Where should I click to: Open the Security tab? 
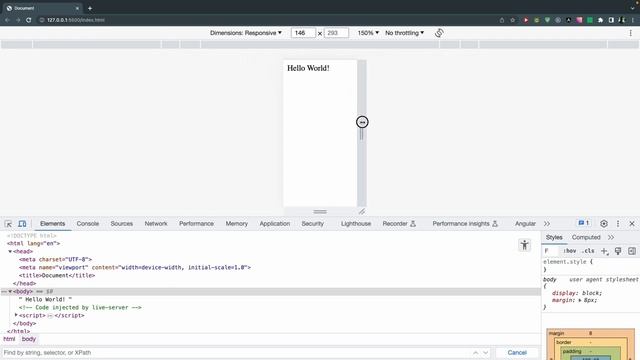[x=313, y=224]
